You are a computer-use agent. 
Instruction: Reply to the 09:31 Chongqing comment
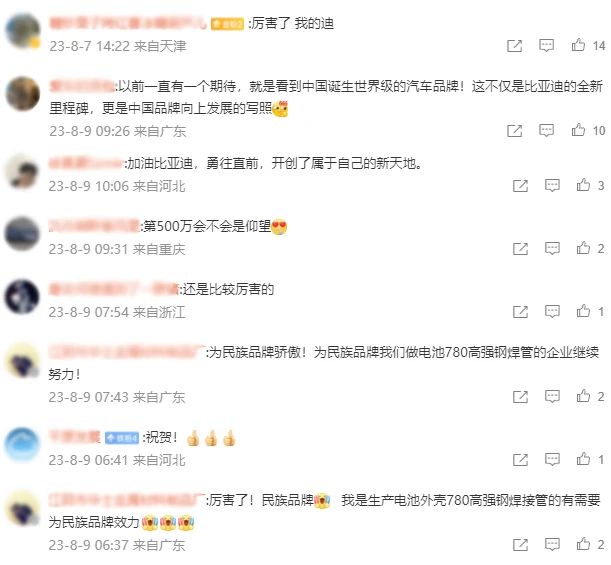coord(552,248)
